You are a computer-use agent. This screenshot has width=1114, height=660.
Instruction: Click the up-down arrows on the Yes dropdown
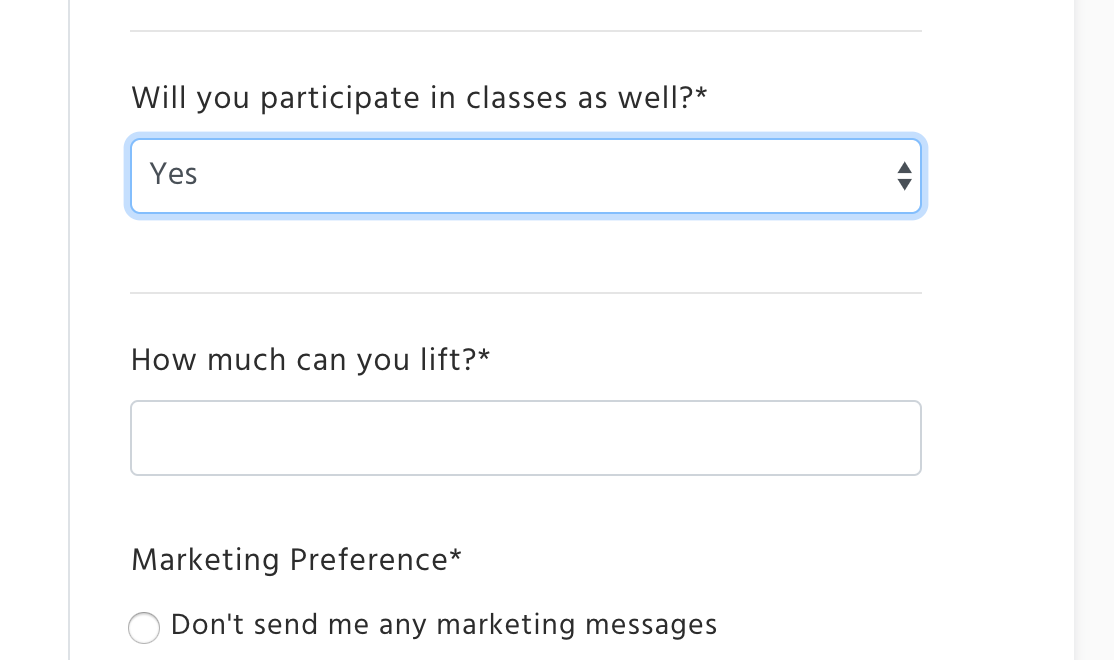[904, 176]
